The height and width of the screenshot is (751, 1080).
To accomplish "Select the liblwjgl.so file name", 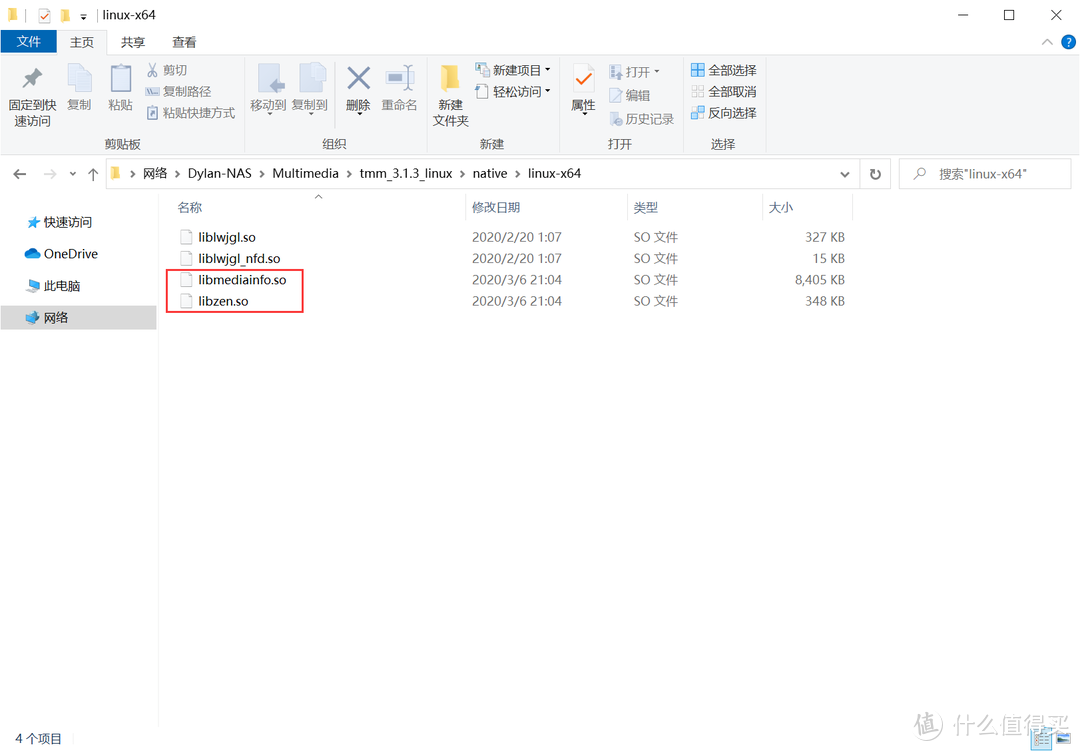I will 227,237.
